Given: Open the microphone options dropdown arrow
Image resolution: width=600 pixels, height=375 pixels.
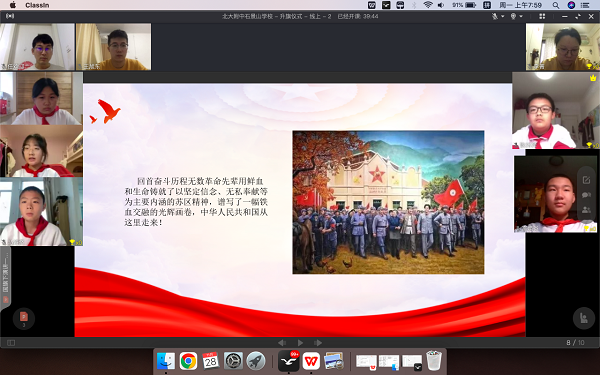Looking at the screenshot, I should 502,16.
